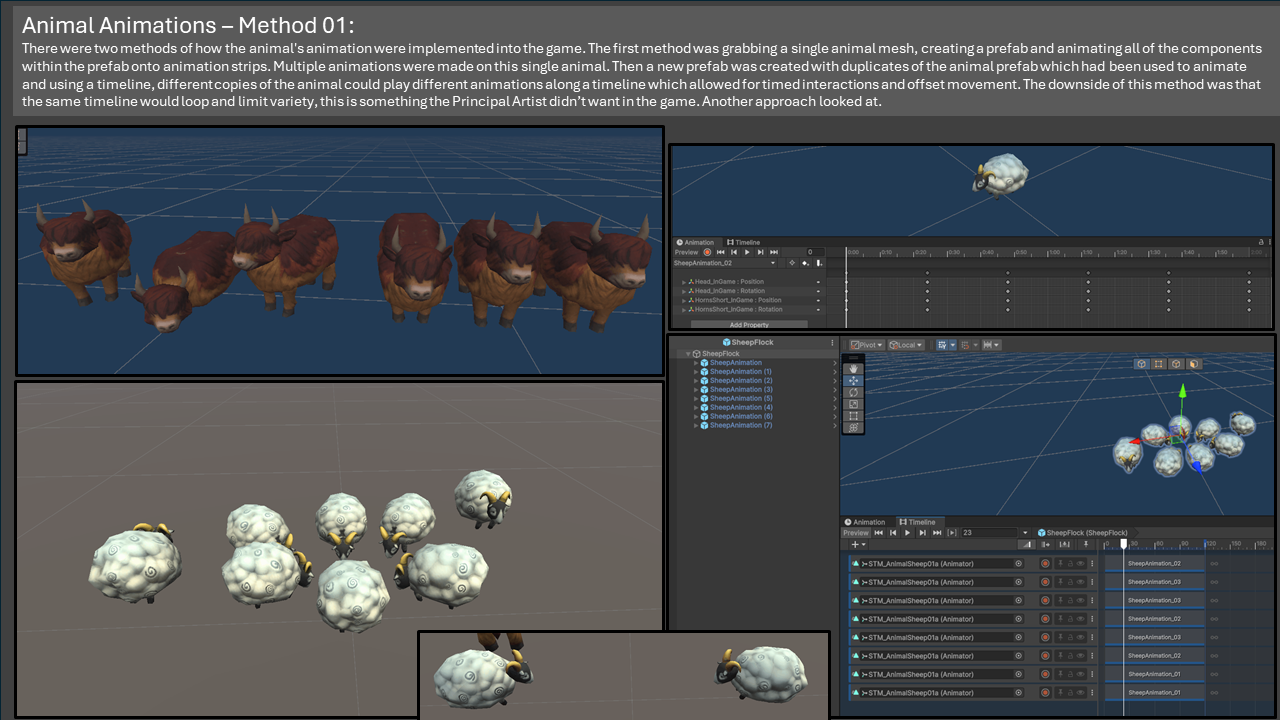This screenshot has height=720, width=1280.
Task: Open the Pivot handle position dropdown
Action: pyautogui.click(x=867, y=345)
